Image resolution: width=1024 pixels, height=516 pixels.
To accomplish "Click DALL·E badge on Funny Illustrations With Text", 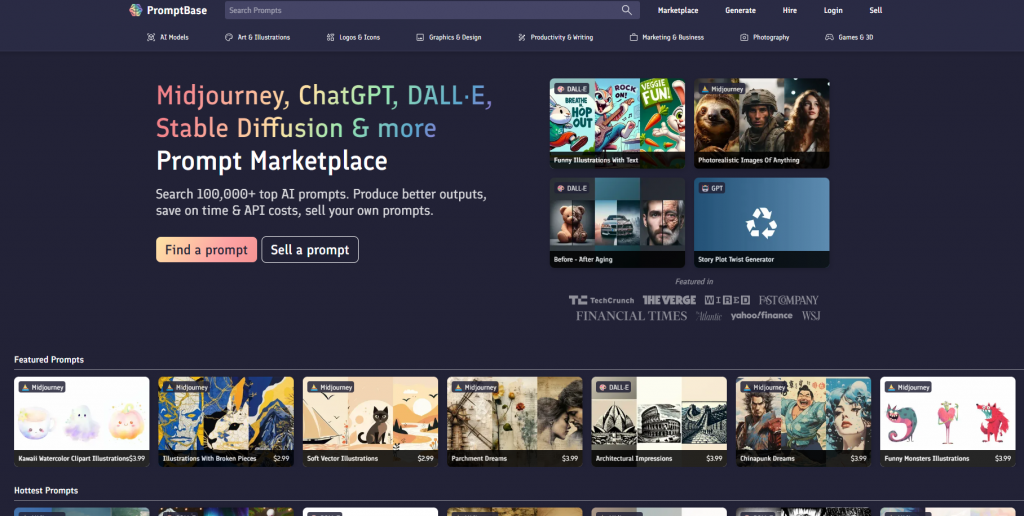I will tap(572, 89).
